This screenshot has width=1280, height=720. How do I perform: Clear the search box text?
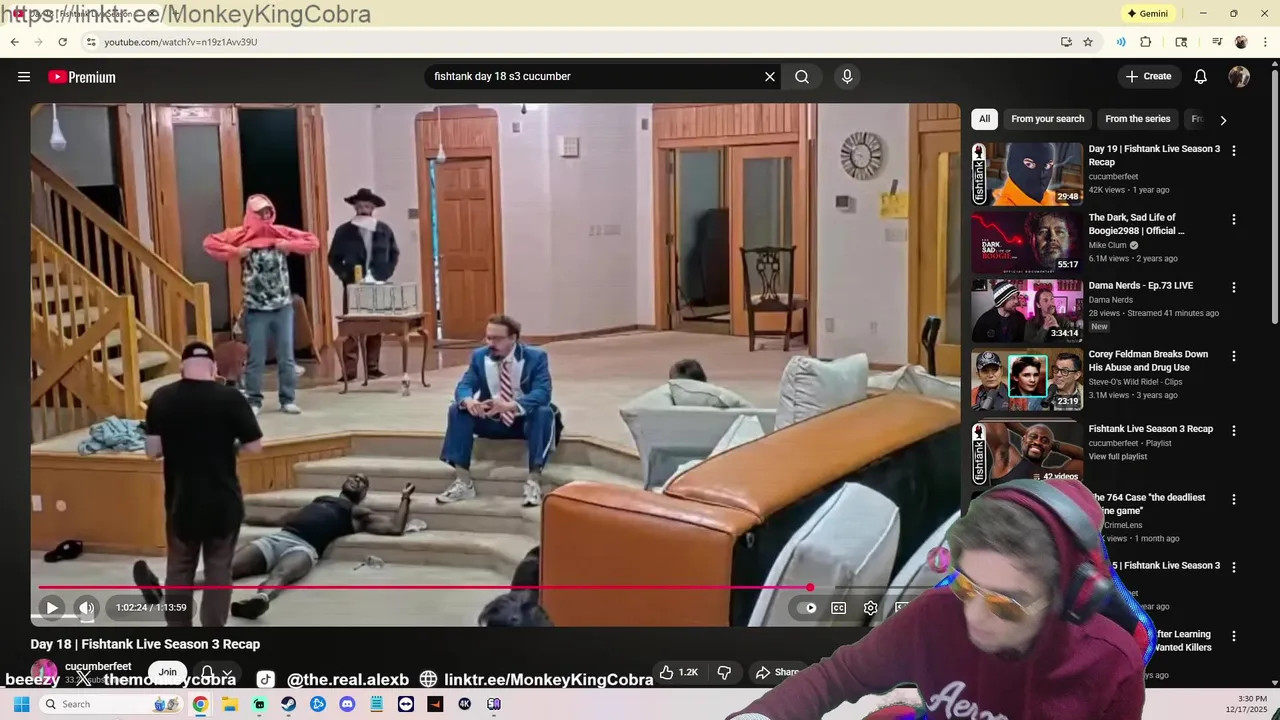770,77
